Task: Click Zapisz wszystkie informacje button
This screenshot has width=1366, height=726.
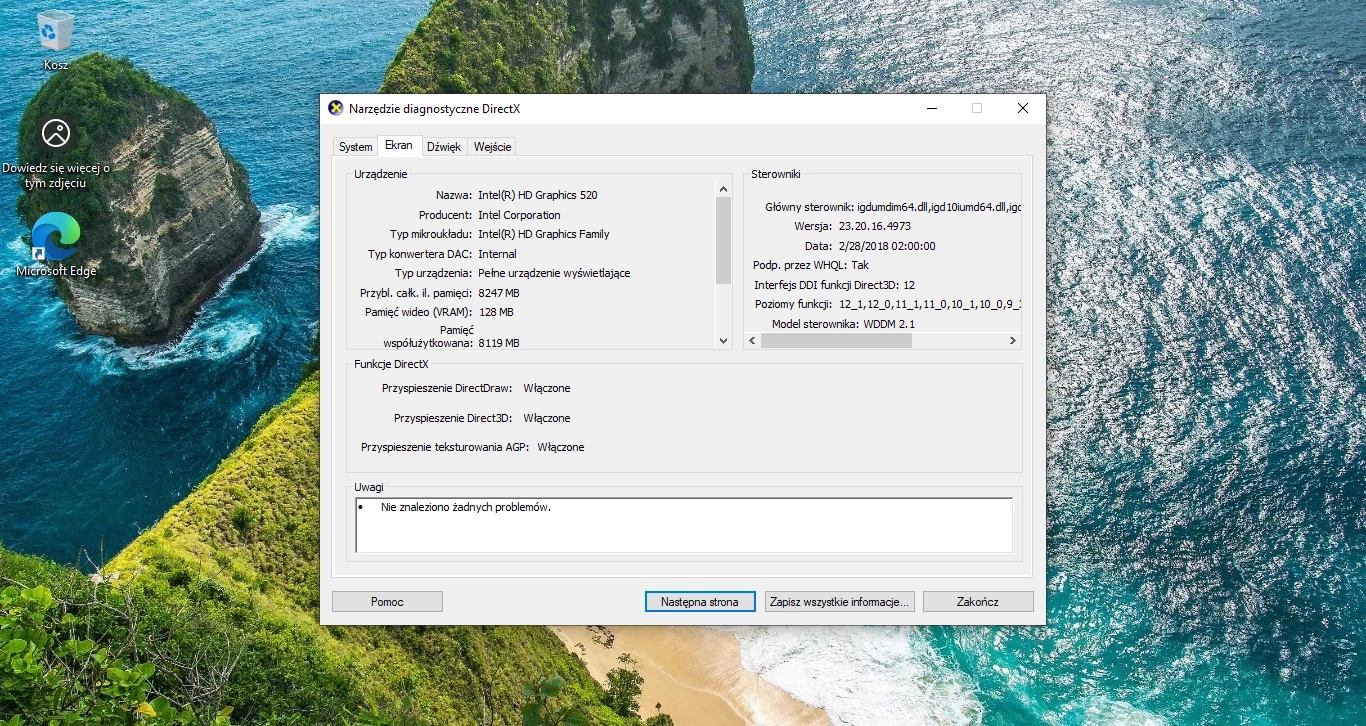Action: [840, 602]
